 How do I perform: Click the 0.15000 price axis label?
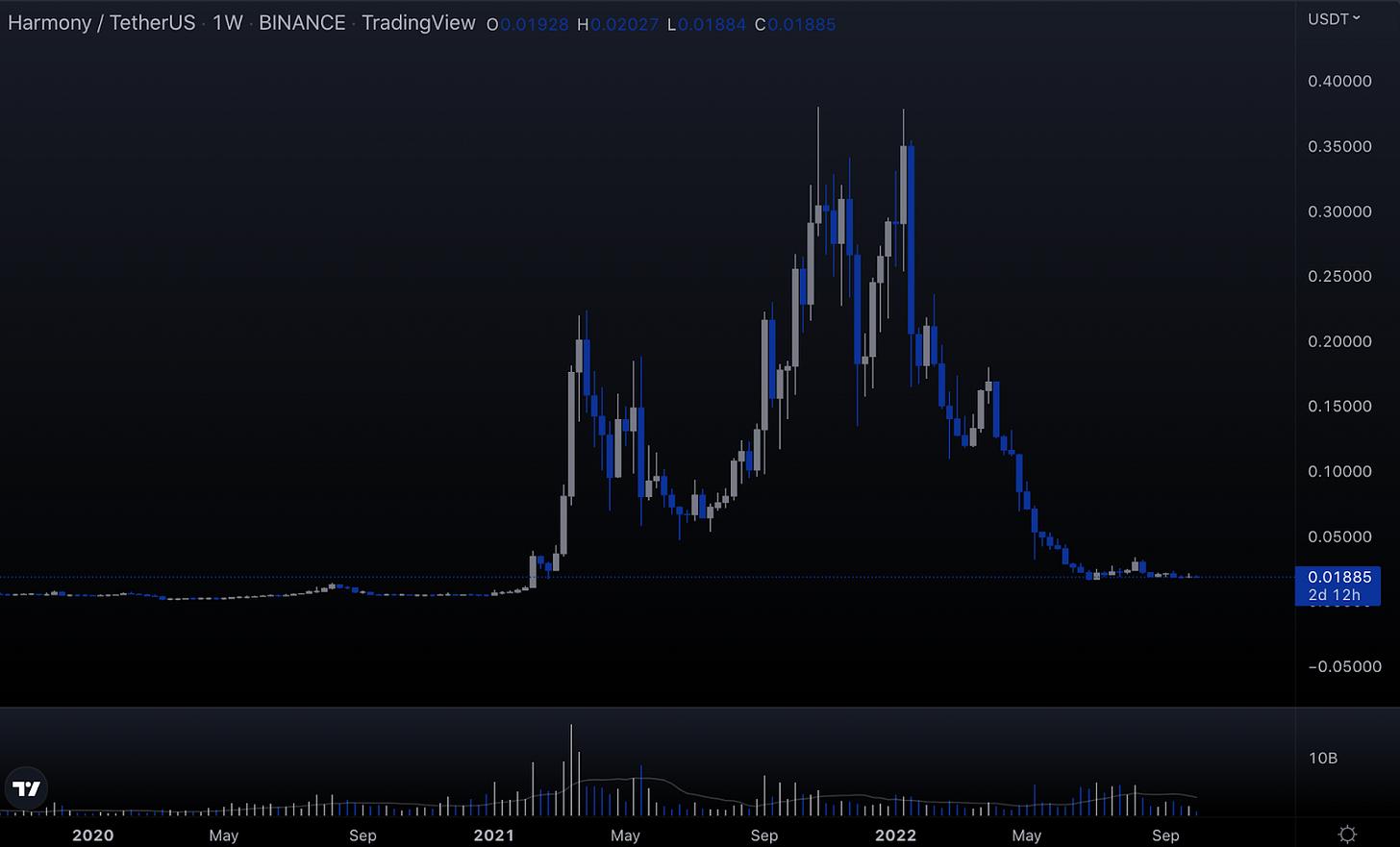coord(1339,406)
